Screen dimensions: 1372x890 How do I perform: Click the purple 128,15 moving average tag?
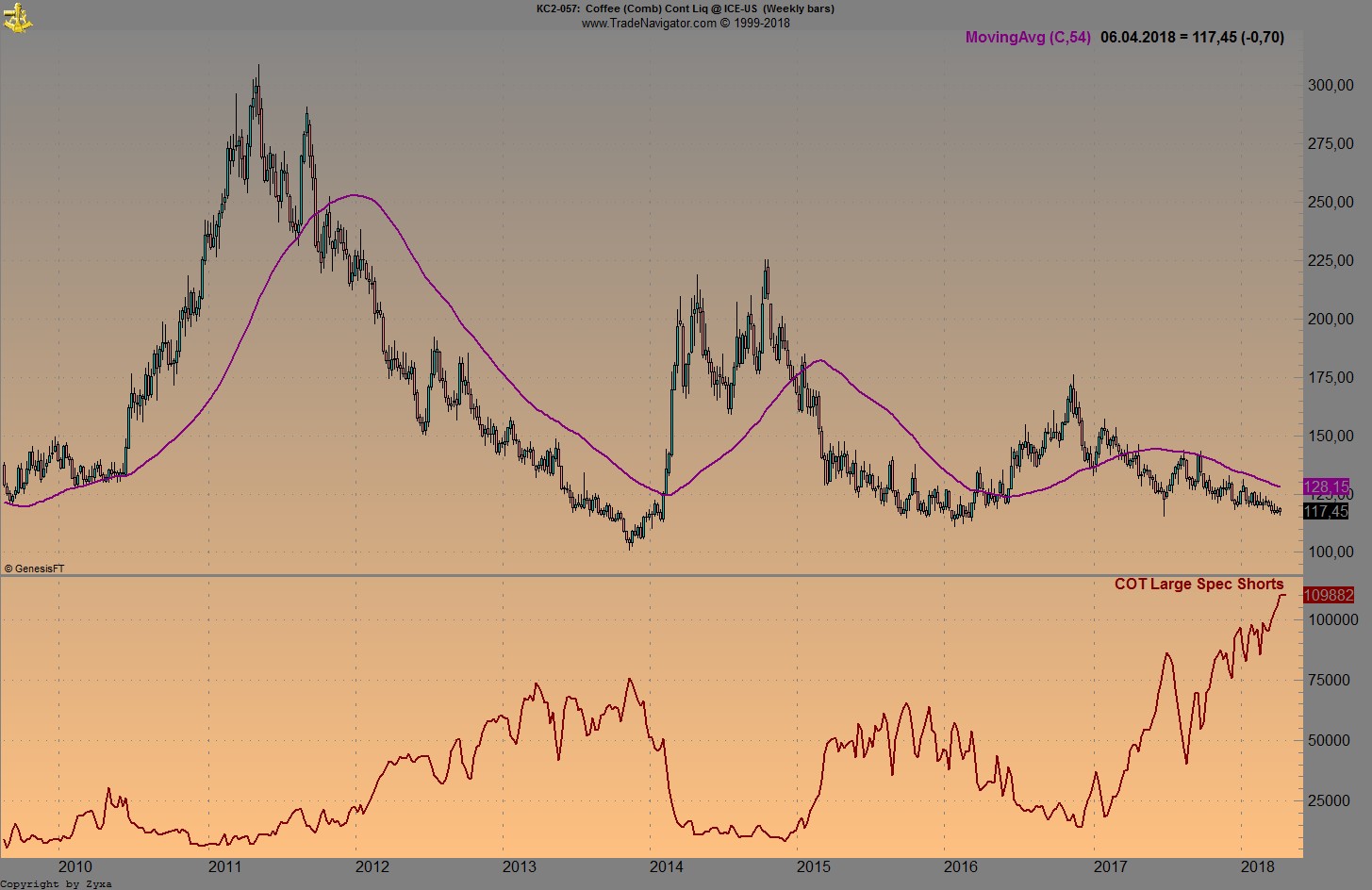[x=1325, y=487]
